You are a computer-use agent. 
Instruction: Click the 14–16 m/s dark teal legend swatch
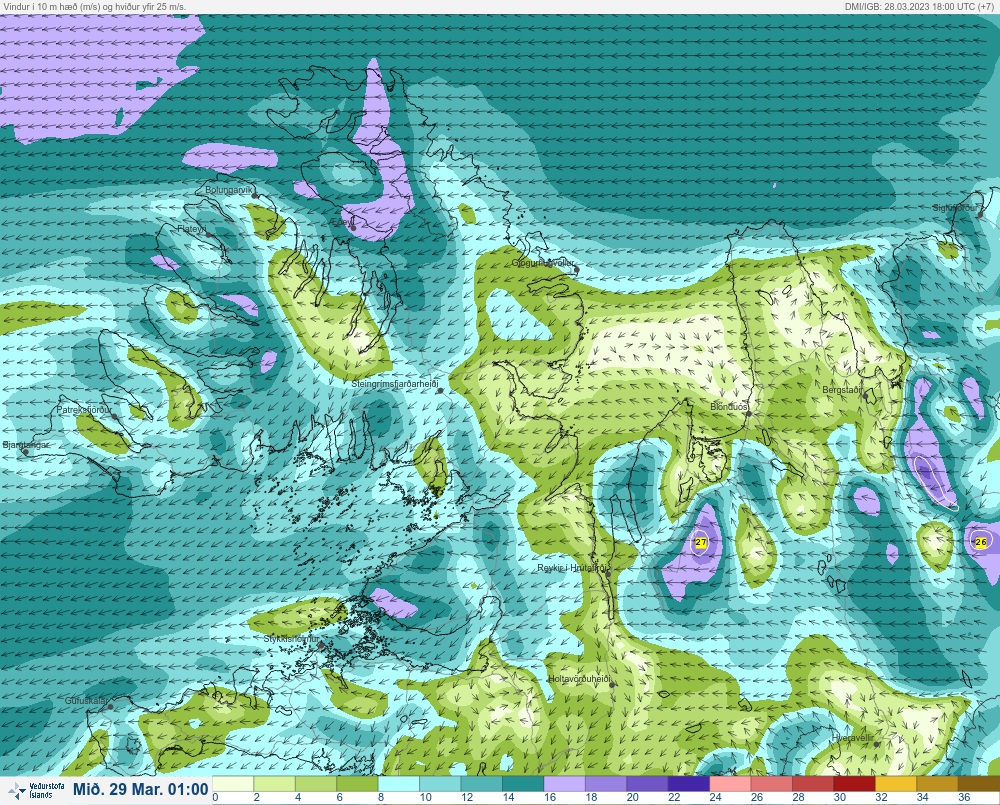523,783
